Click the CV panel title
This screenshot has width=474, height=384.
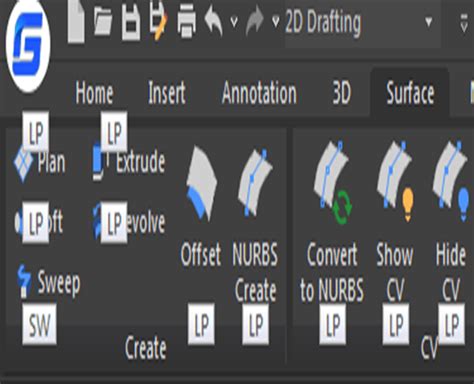[x=429, y=348]
